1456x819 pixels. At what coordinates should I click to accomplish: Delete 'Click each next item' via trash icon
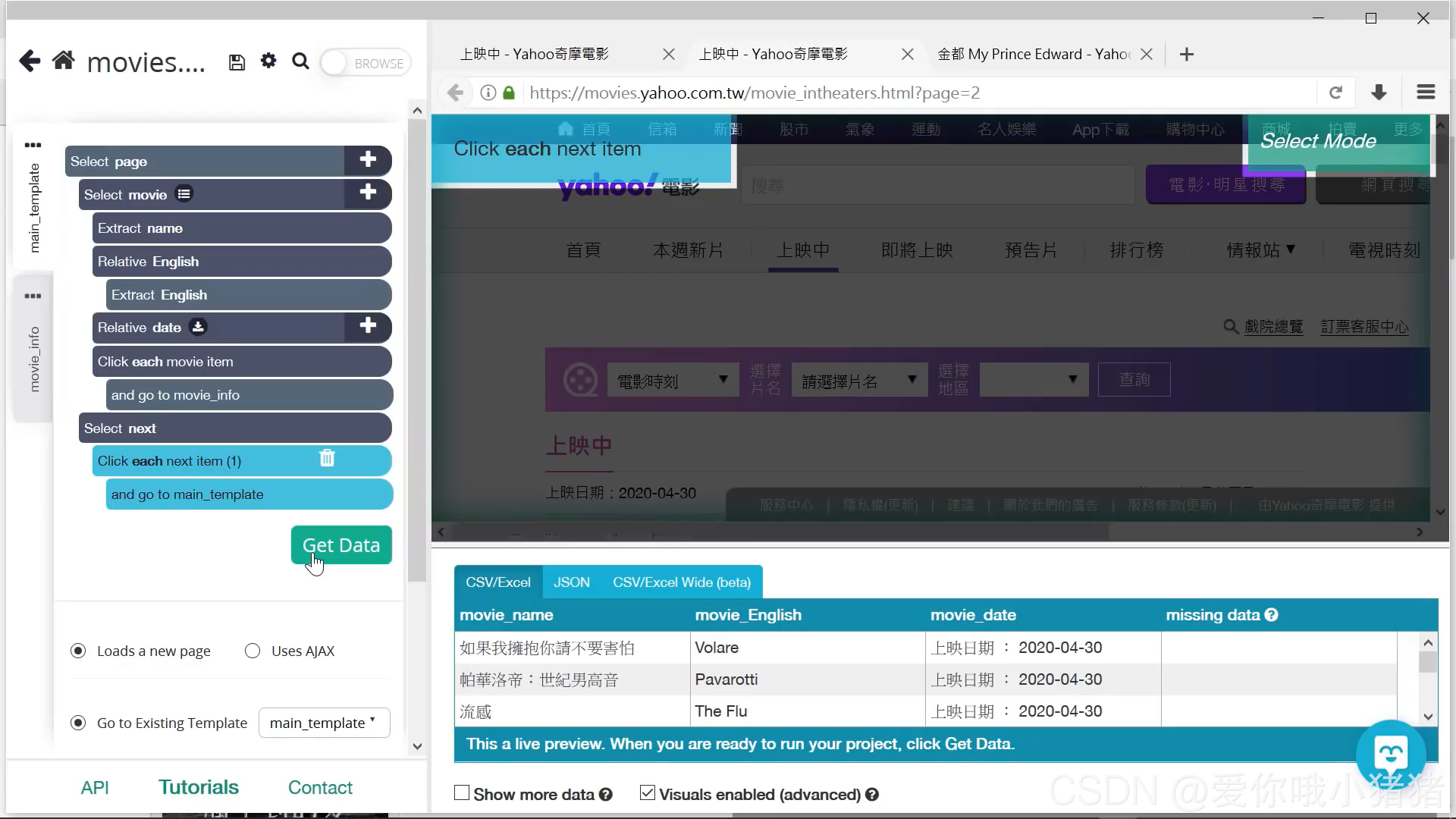click(x=327, y=459)
